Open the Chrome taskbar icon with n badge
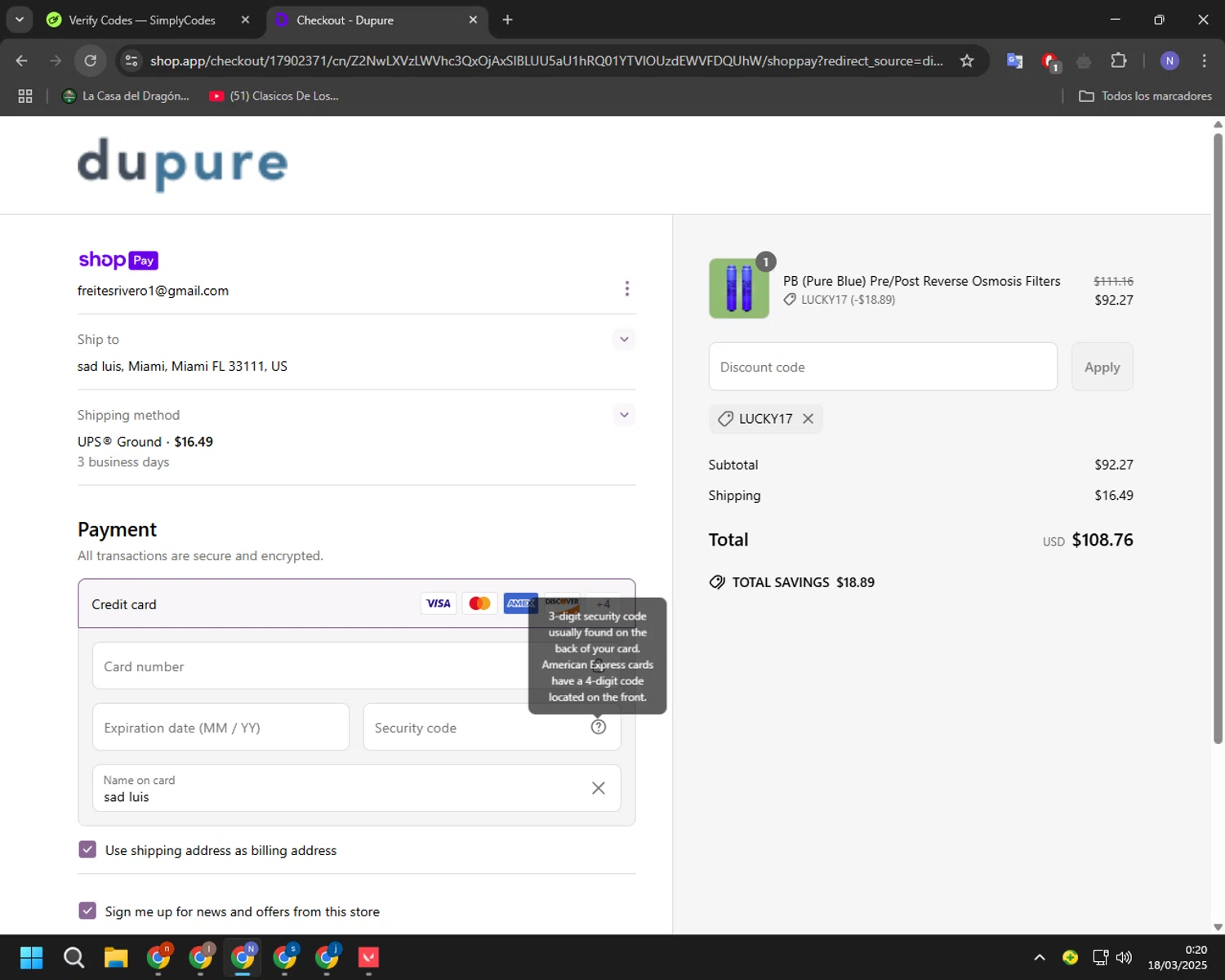 tap(158, 957)
